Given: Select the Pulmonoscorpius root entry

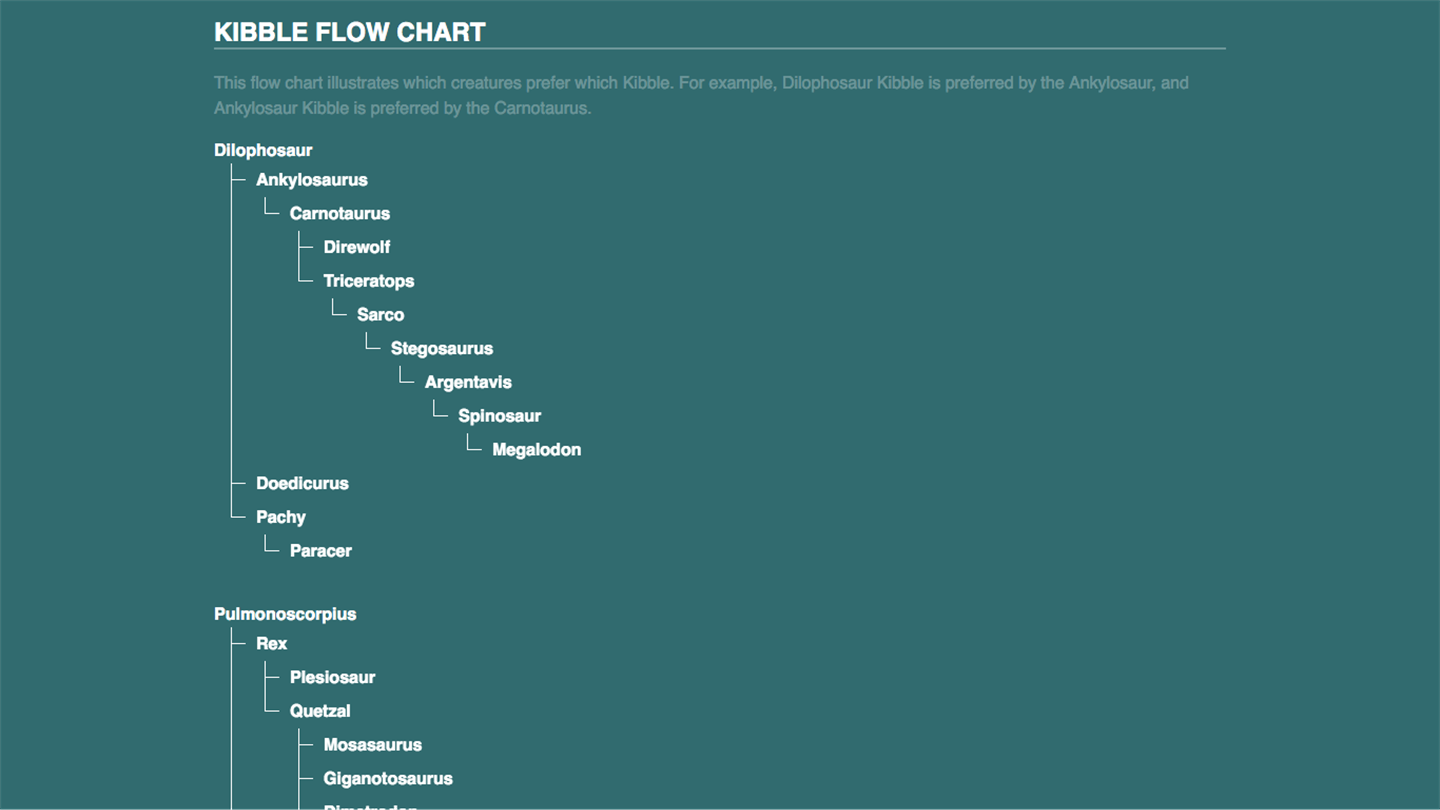Looking at the screenshot, I should (x=285, y=614).
